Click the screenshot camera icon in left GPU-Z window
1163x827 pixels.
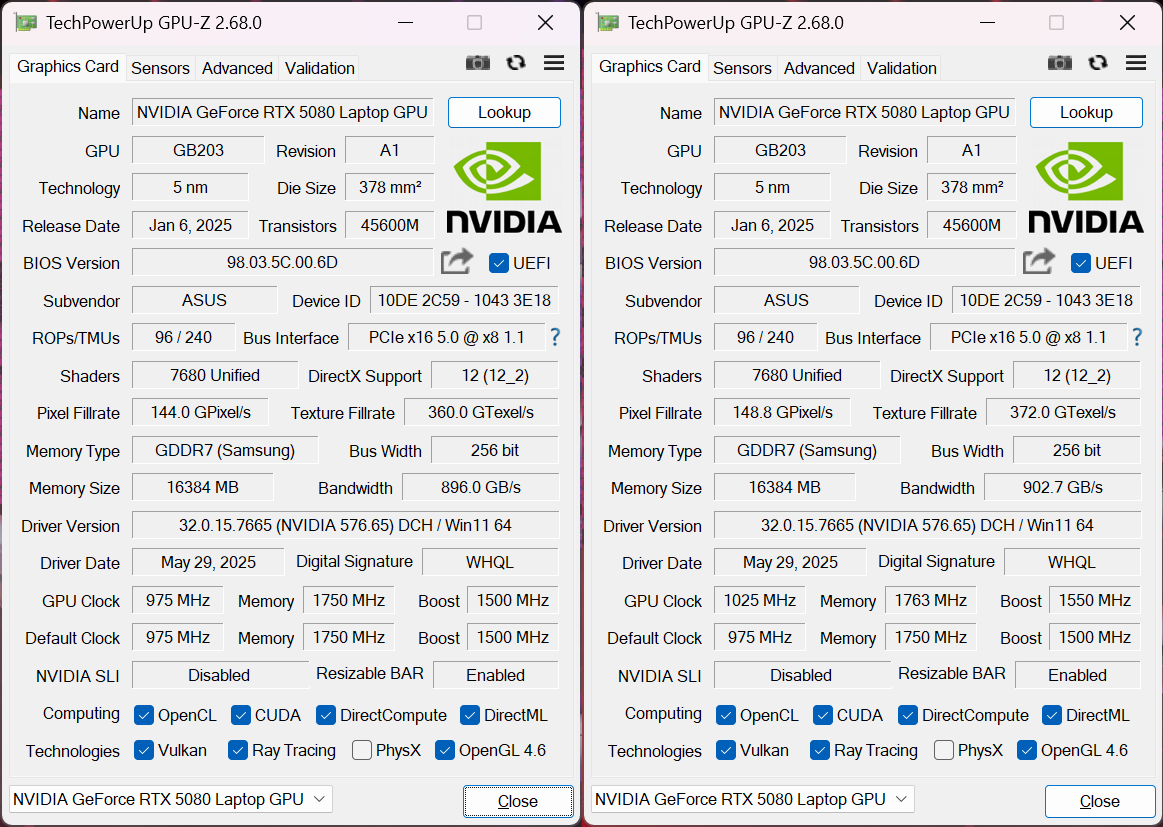pos(478,63)
